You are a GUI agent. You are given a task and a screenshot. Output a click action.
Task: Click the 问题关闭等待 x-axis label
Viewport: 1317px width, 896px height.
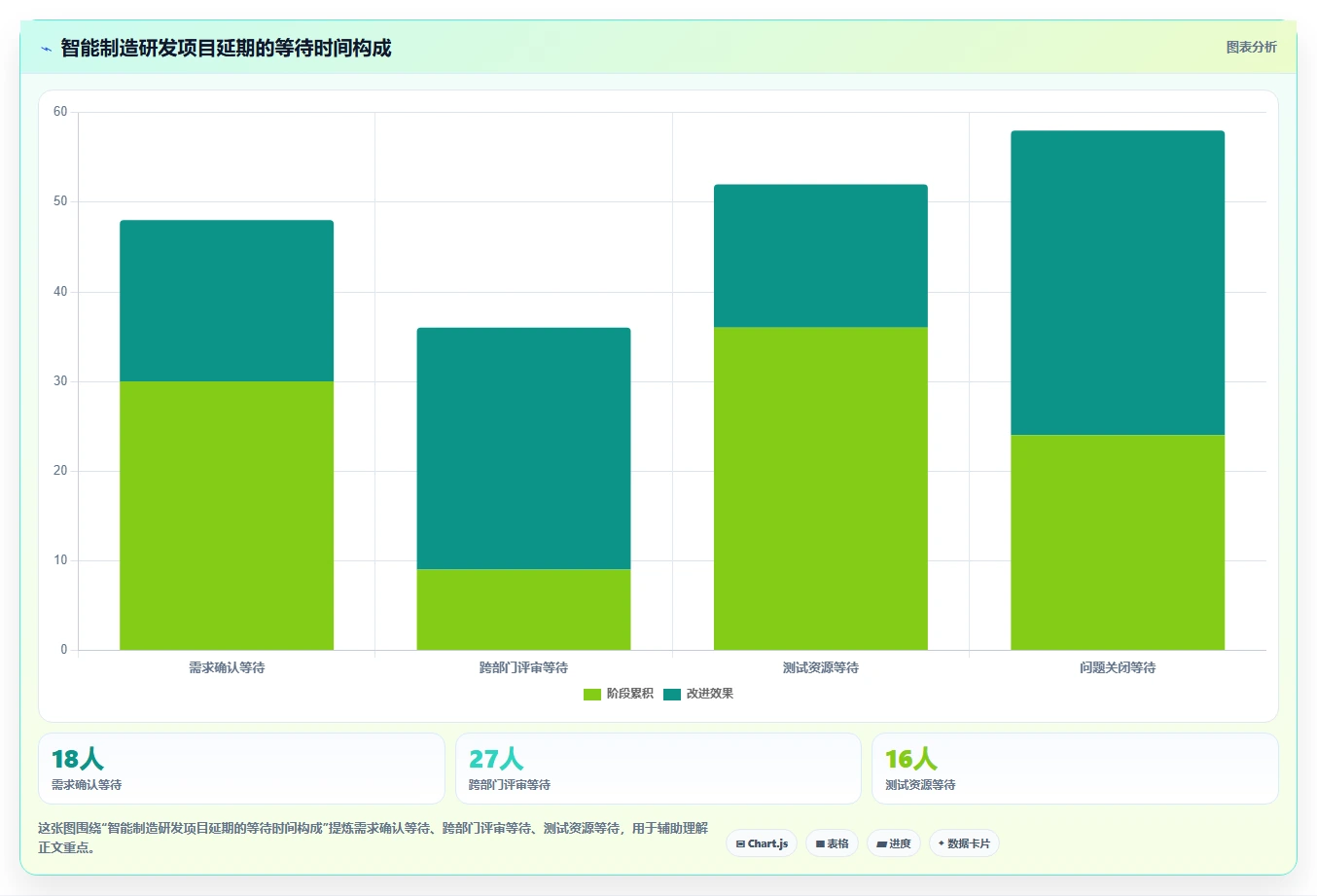tap(1118, 667)
